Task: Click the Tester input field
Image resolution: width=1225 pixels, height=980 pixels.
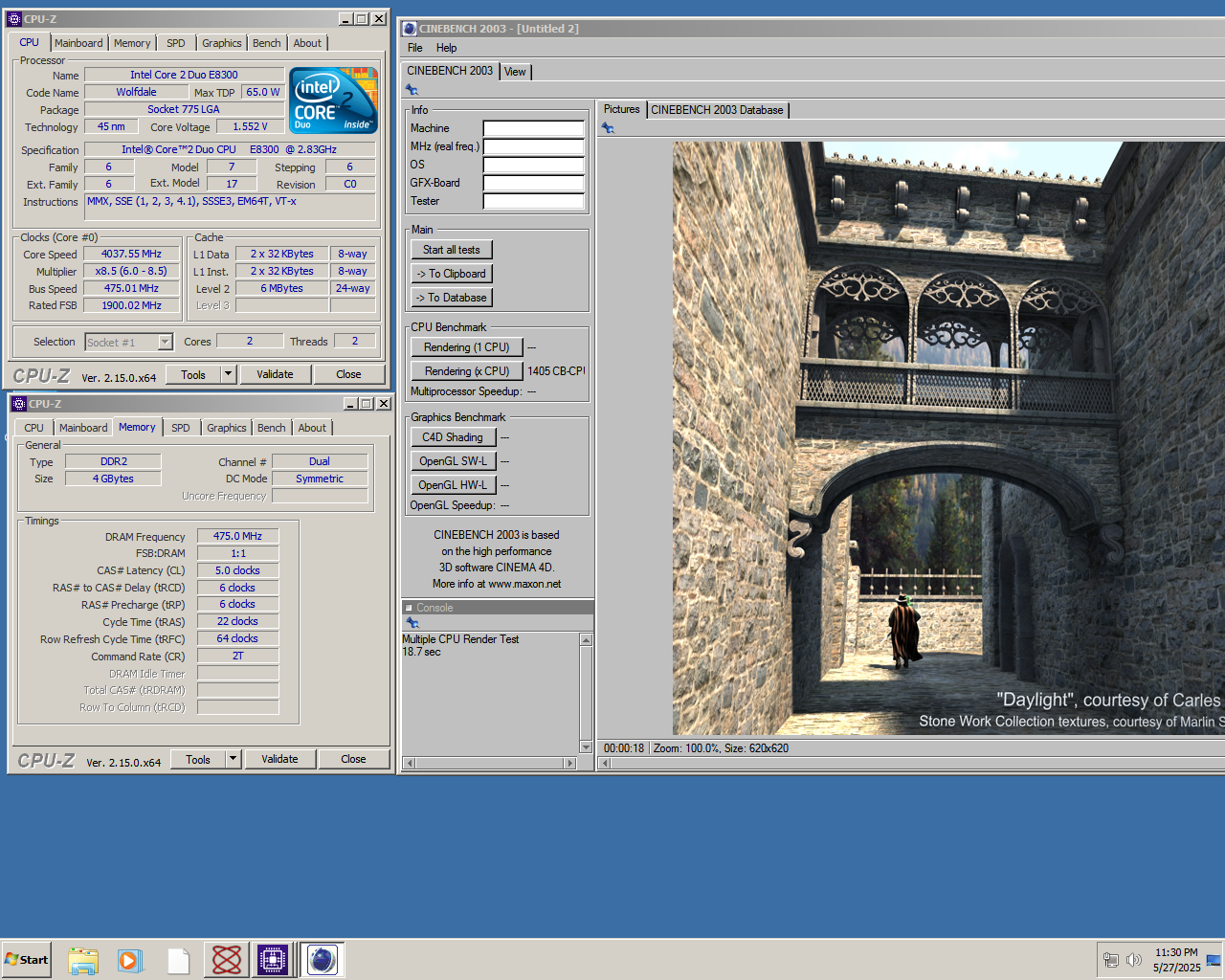Action: coord(533,201)
